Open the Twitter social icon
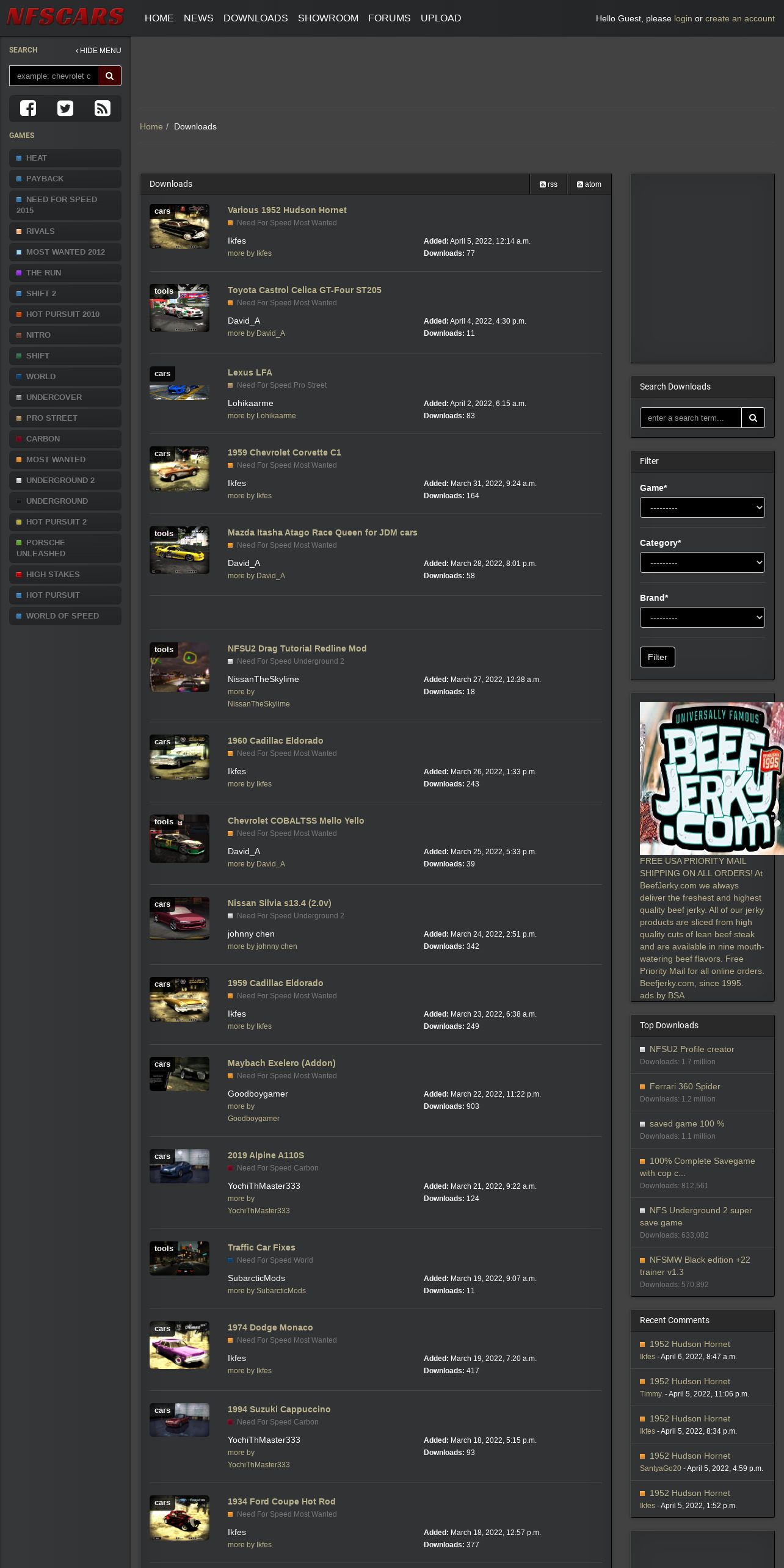The image size is (784, 1568). click(x=65, y=108)
